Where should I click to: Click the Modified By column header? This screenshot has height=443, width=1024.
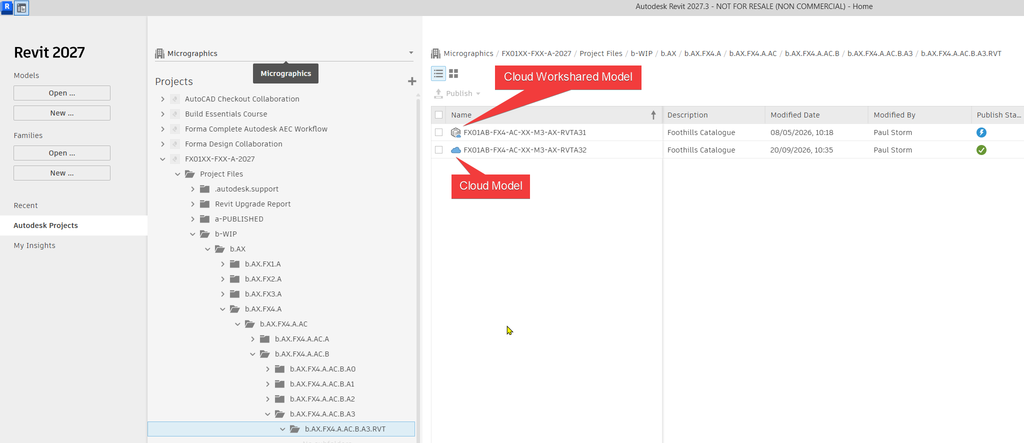coord(920,115)
